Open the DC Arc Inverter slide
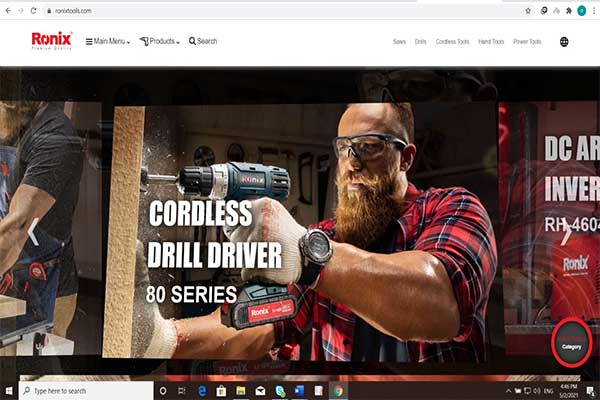This screenshot has width=600, height=400. [x=549, y=228]
